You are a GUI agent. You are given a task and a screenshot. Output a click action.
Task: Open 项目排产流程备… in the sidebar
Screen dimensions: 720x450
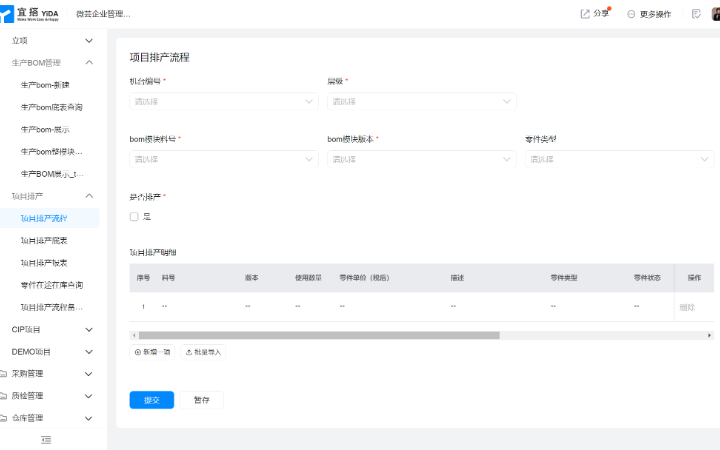point(52,307)
